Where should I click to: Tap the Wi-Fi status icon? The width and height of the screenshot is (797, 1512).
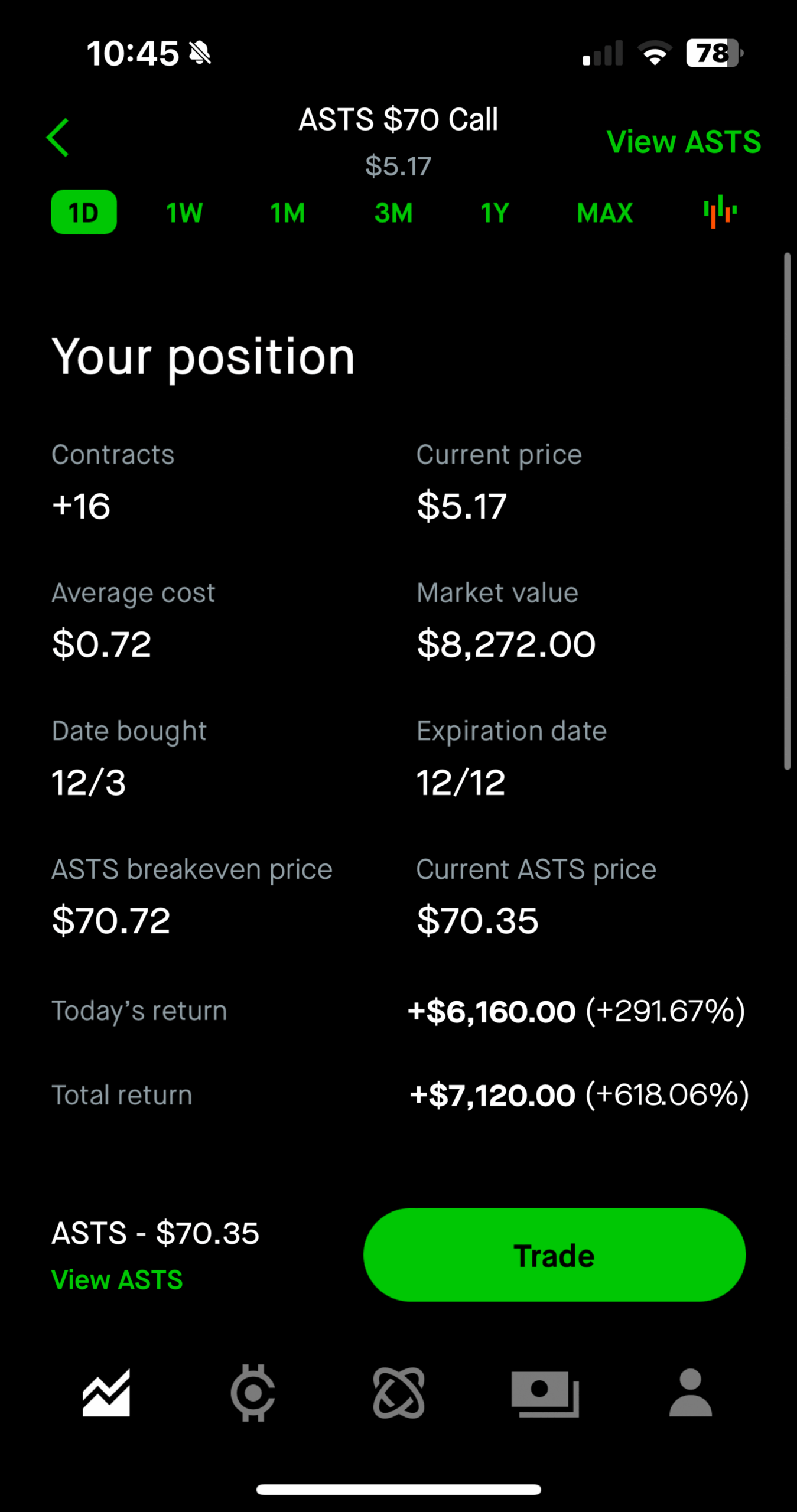point(655,54)
